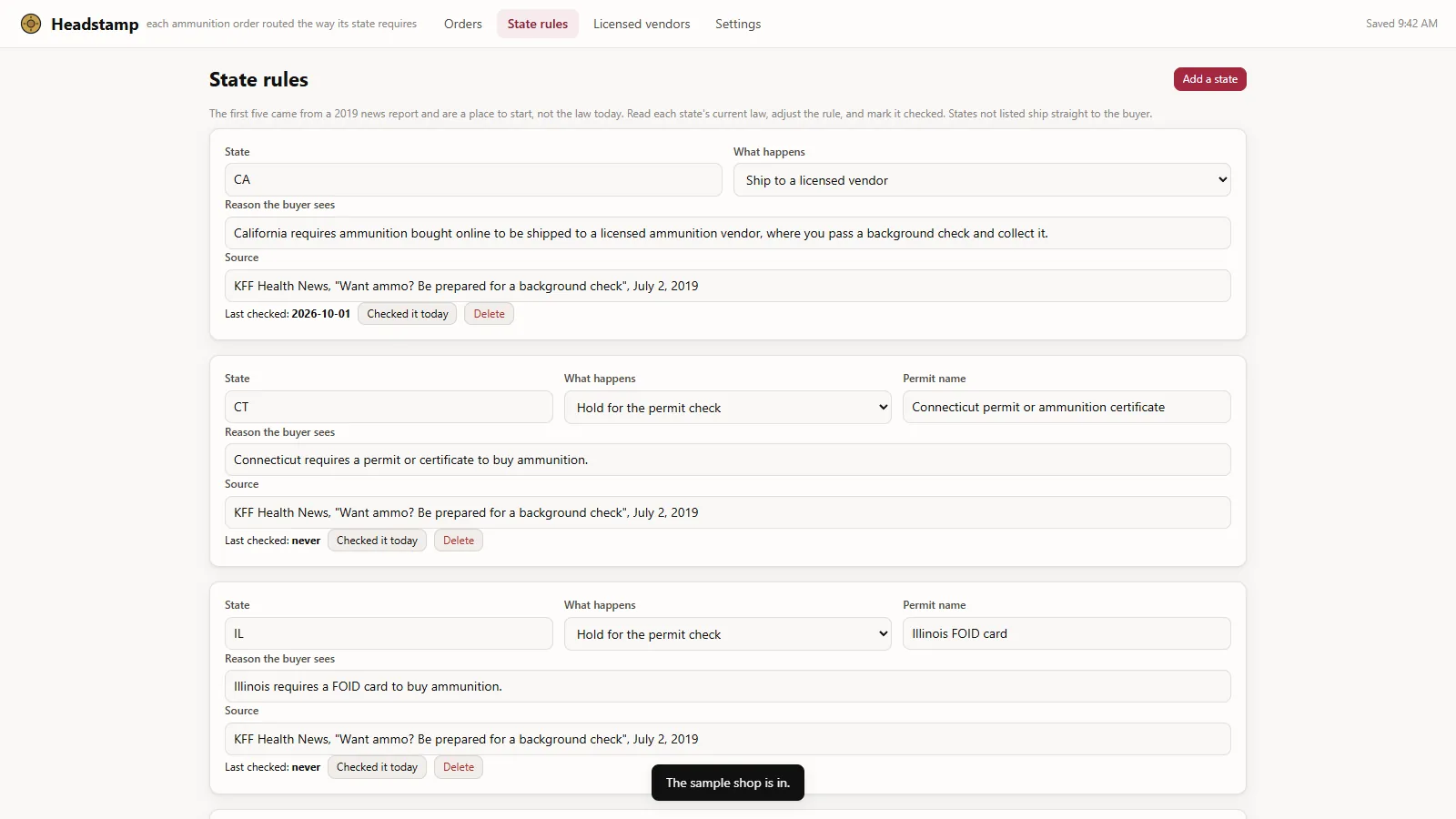The image size is (1456, 819).
Task: Select the State rules tab
Action: (x=538, y=24)
